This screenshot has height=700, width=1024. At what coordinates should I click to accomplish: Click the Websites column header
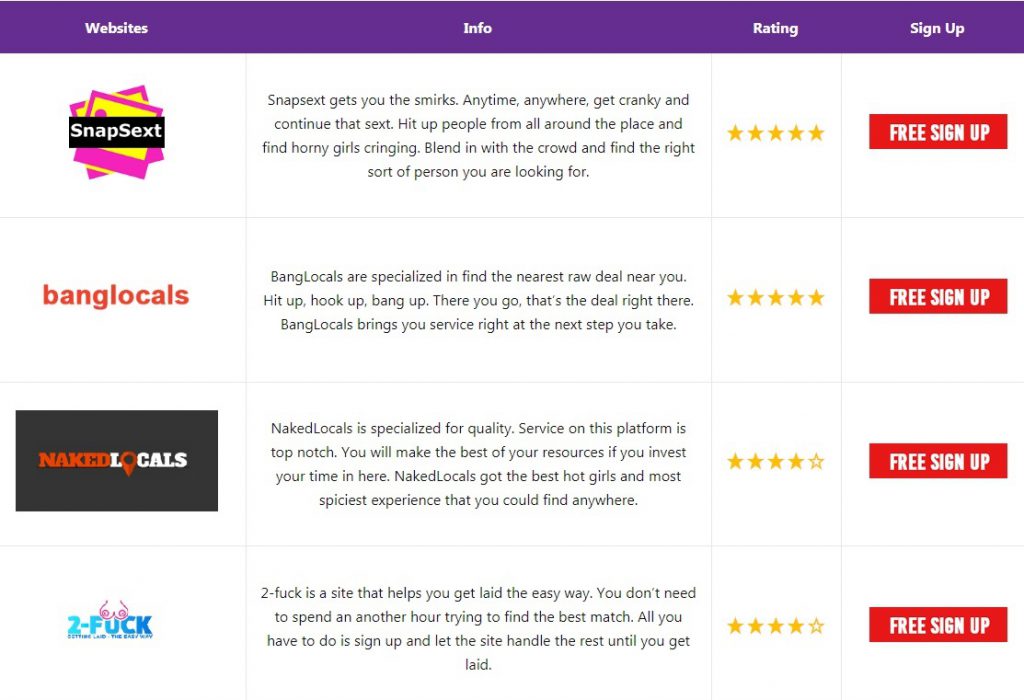[116, 28]
